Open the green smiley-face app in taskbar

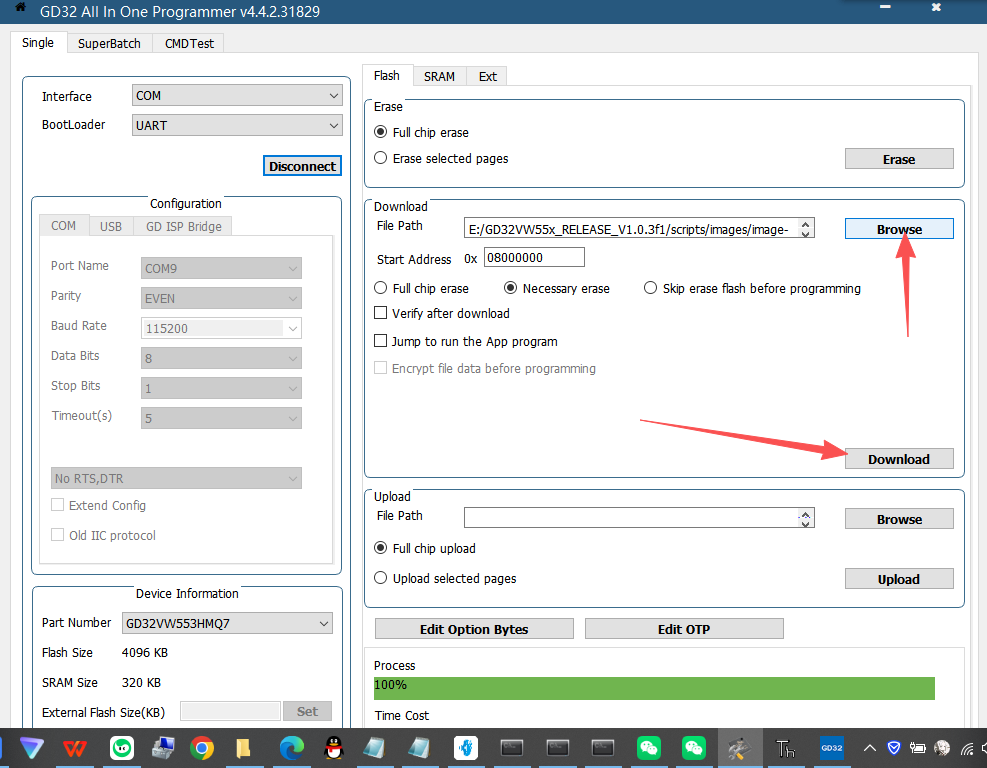pos(121,748)
